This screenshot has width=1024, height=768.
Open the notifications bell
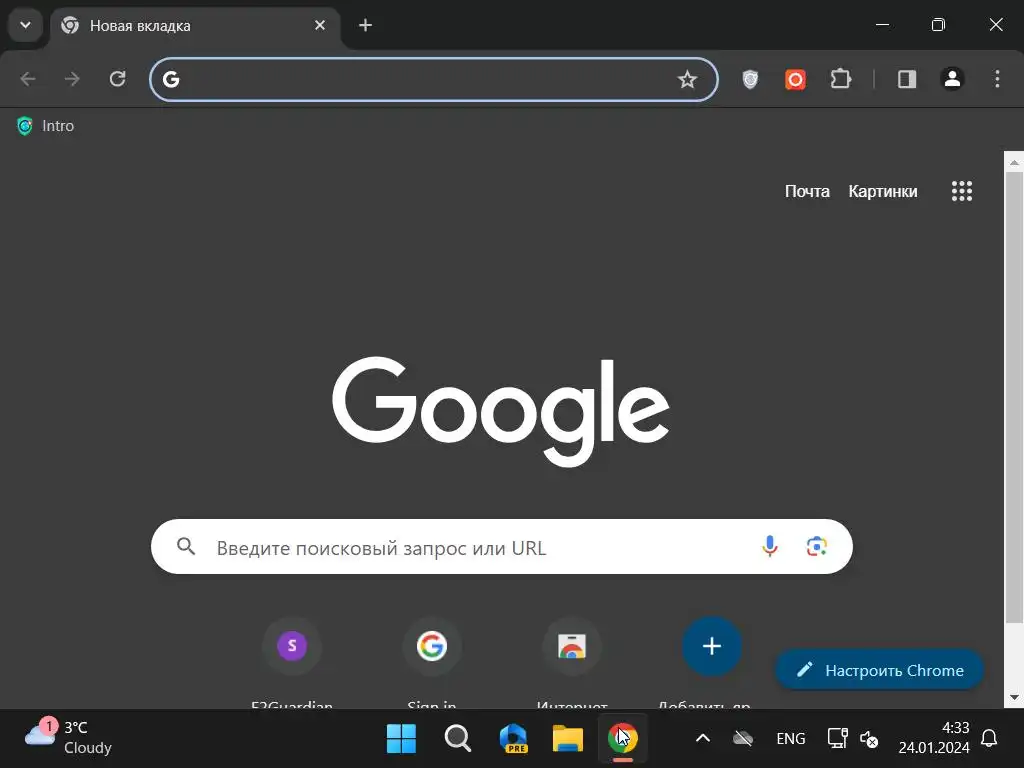point(989,739)
